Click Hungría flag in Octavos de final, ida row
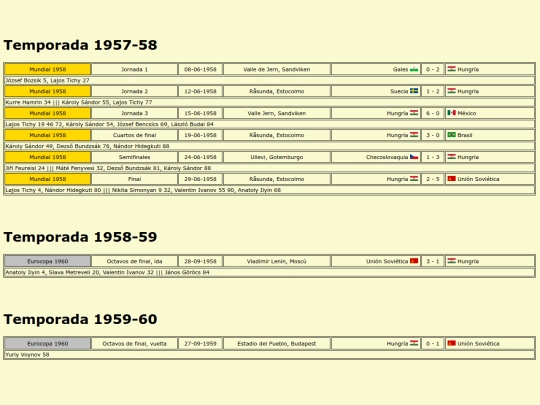This screenshot has width=540, height=405. coord(451,261)
